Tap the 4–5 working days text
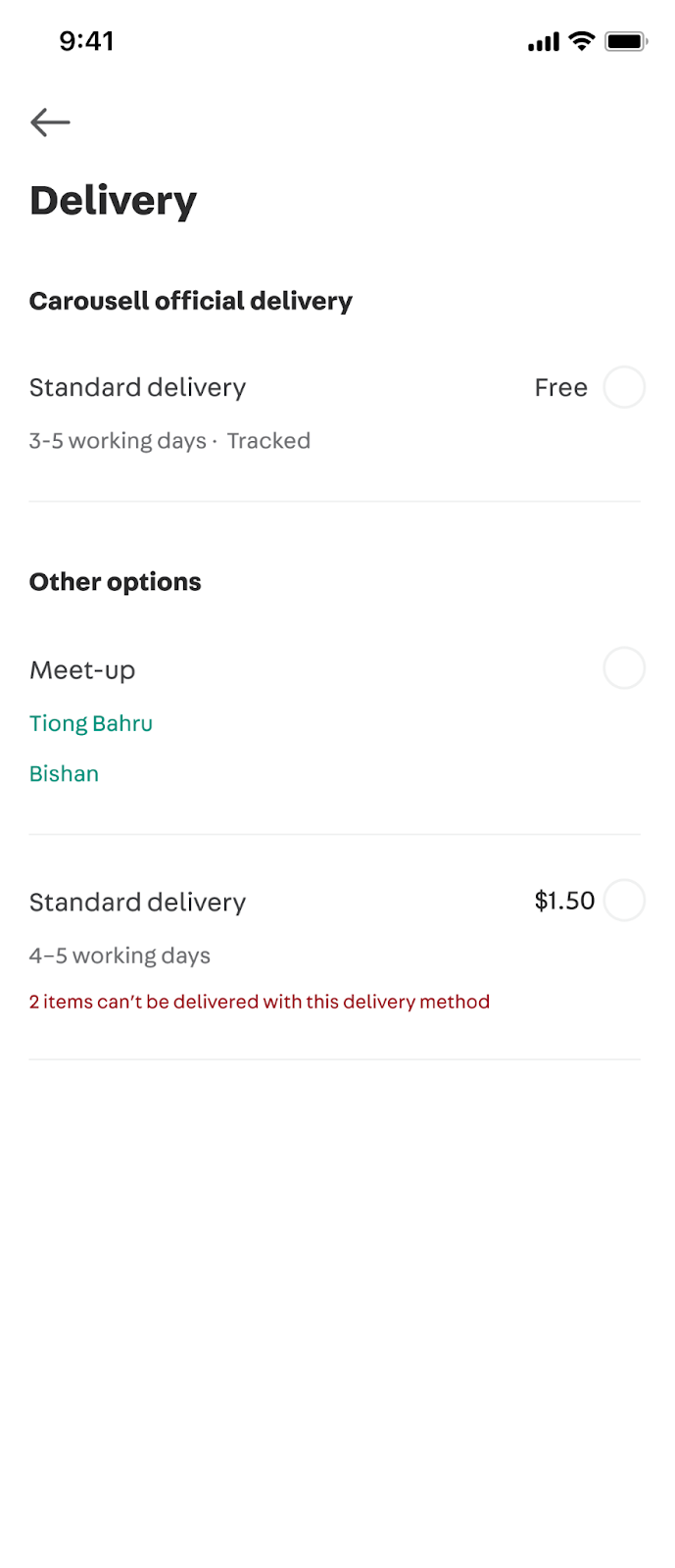Screen dimensions: 675x1568 click(120, 955)
